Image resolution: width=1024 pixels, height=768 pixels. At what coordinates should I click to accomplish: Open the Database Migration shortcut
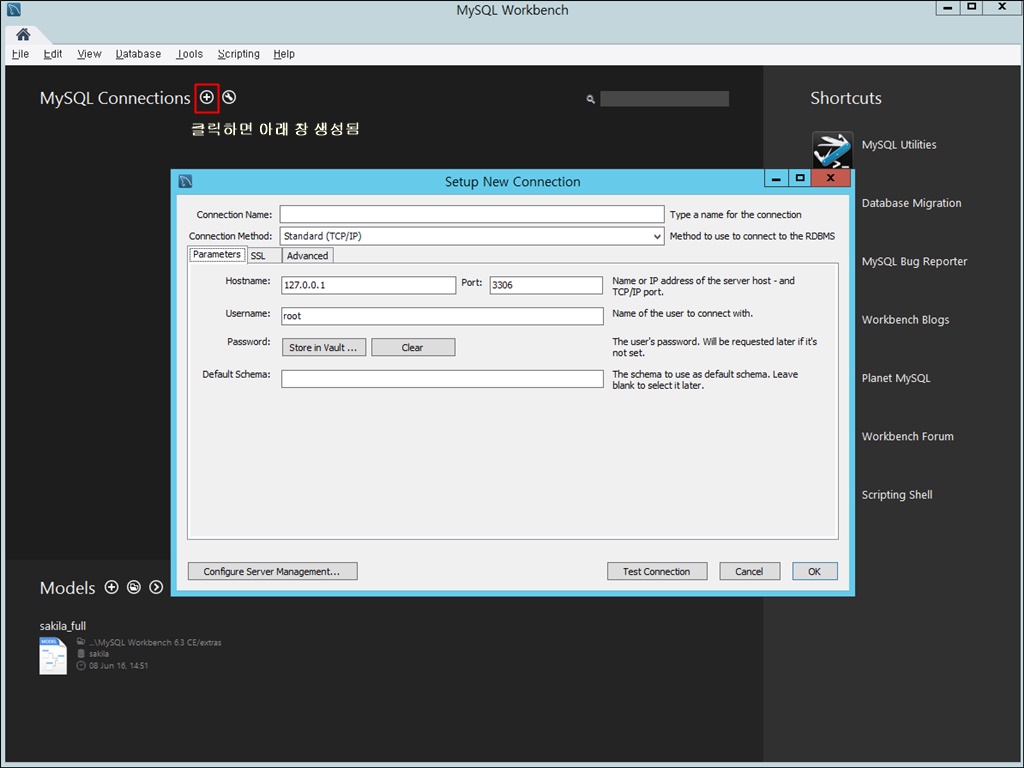[911, 203]
